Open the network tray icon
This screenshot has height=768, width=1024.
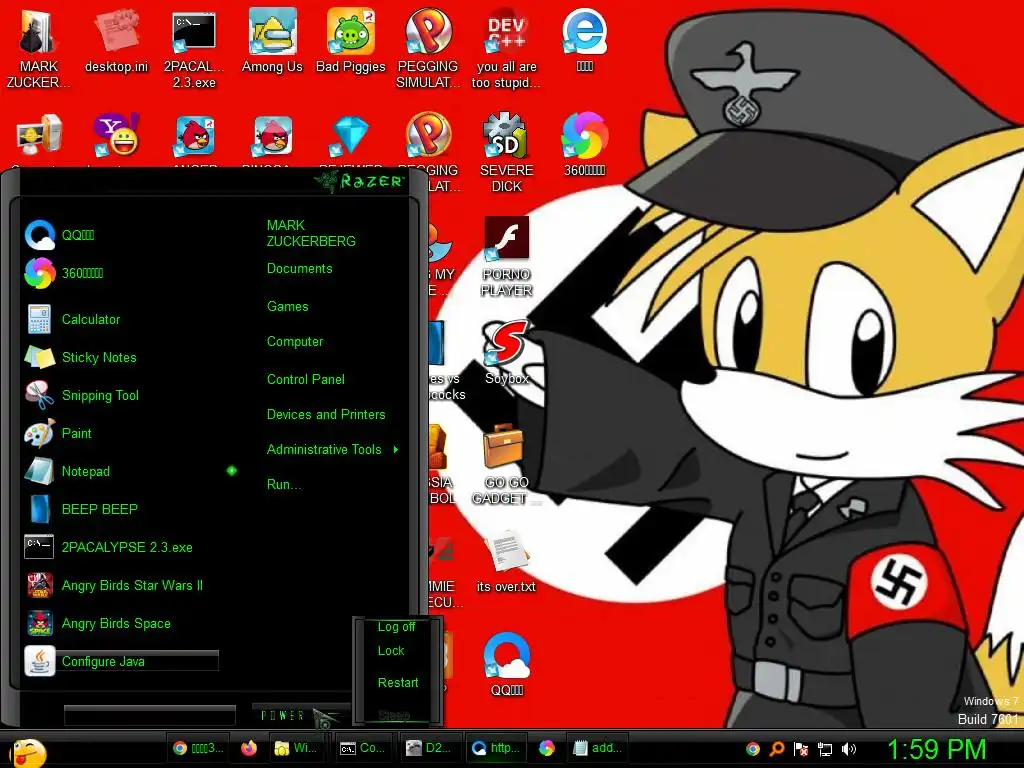tap(825, 749)
